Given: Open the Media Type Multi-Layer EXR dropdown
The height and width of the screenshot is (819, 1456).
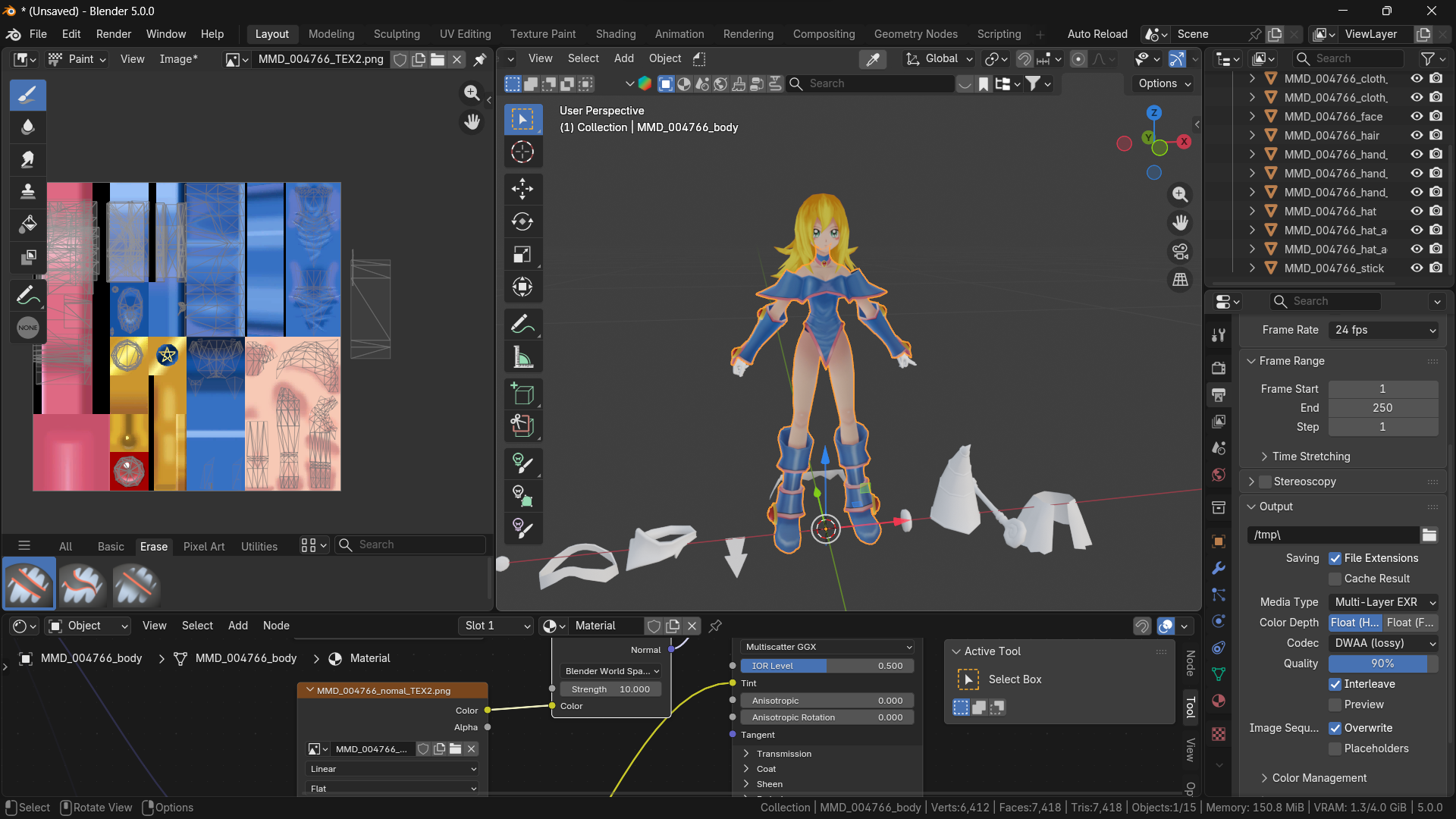Looking at the screenshot, I should tap(1384, 602).
